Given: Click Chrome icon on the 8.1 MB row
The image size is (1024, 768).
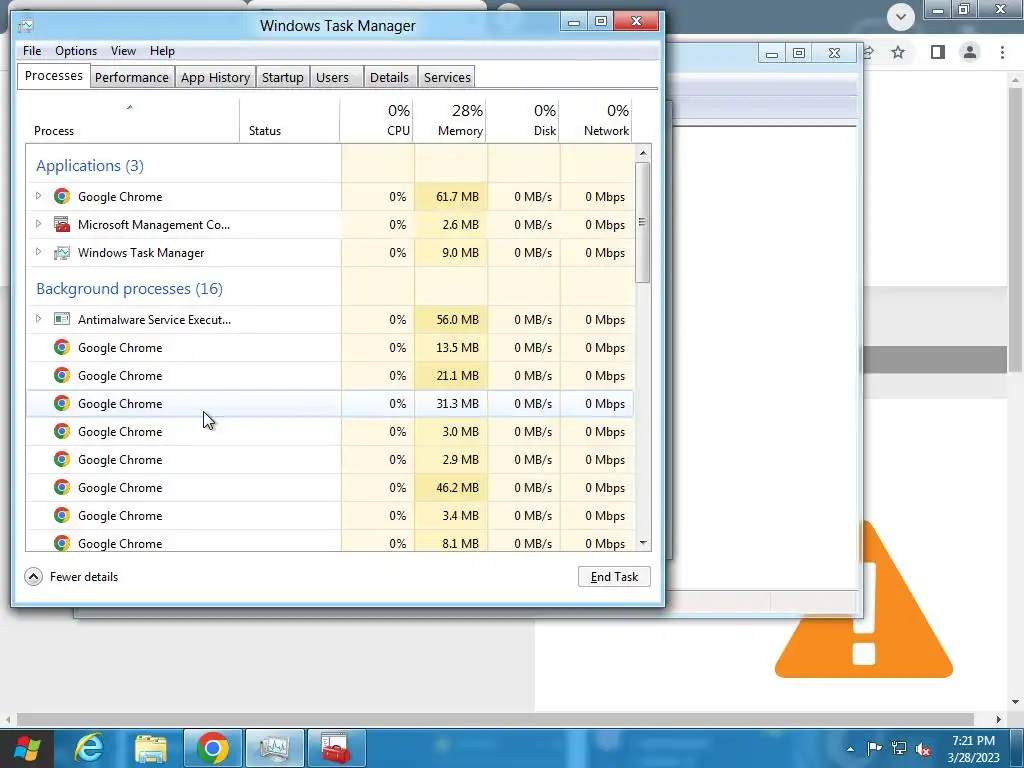Looking at the screenshot, I should pos(62,543).
